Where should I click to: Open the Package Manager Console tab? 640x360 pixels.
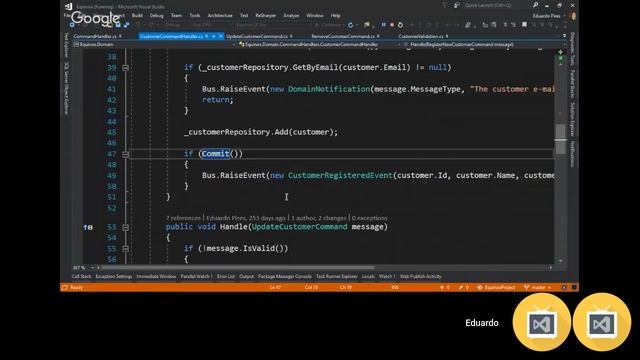click(x=284, y=276)
